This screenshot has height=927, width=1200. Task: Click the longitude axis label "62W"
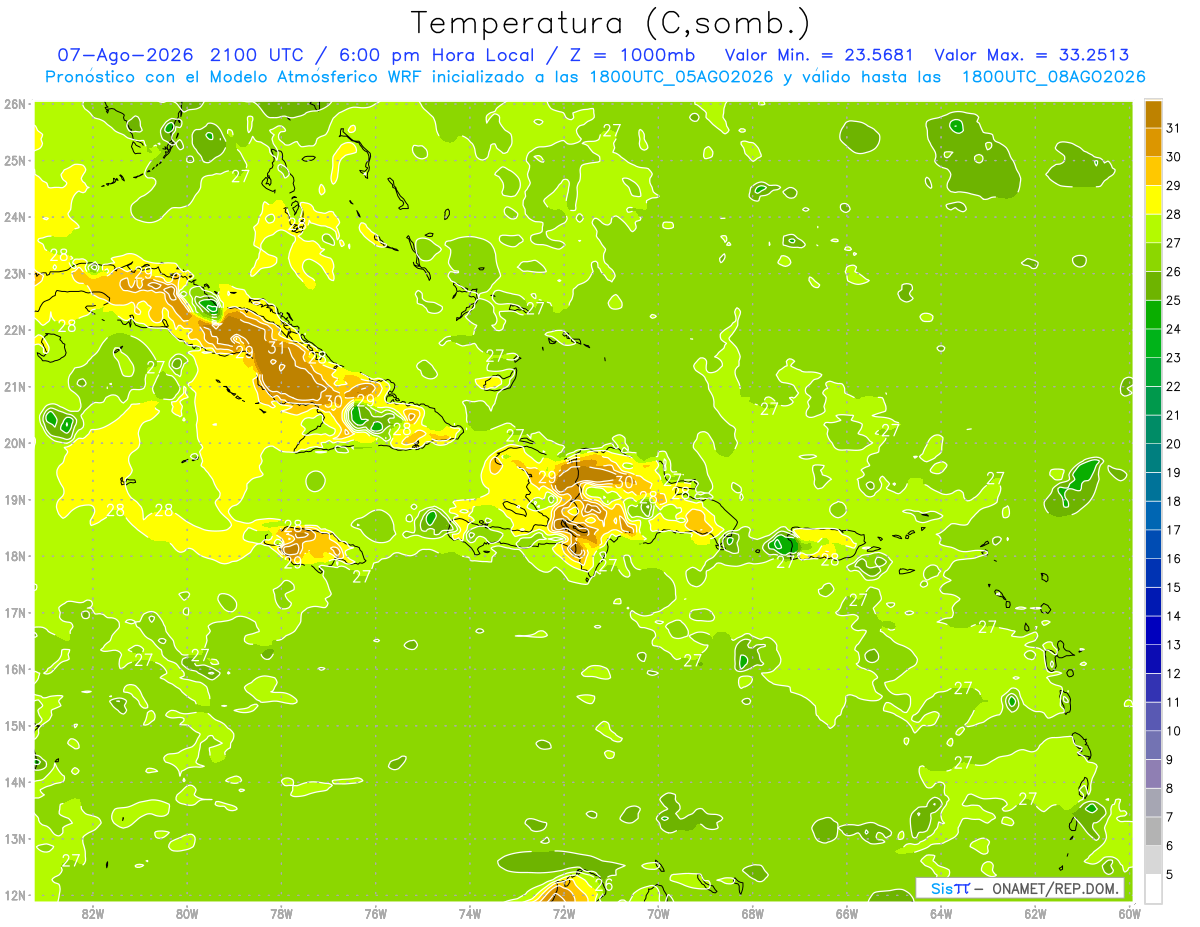click(x=1035, y=913)
